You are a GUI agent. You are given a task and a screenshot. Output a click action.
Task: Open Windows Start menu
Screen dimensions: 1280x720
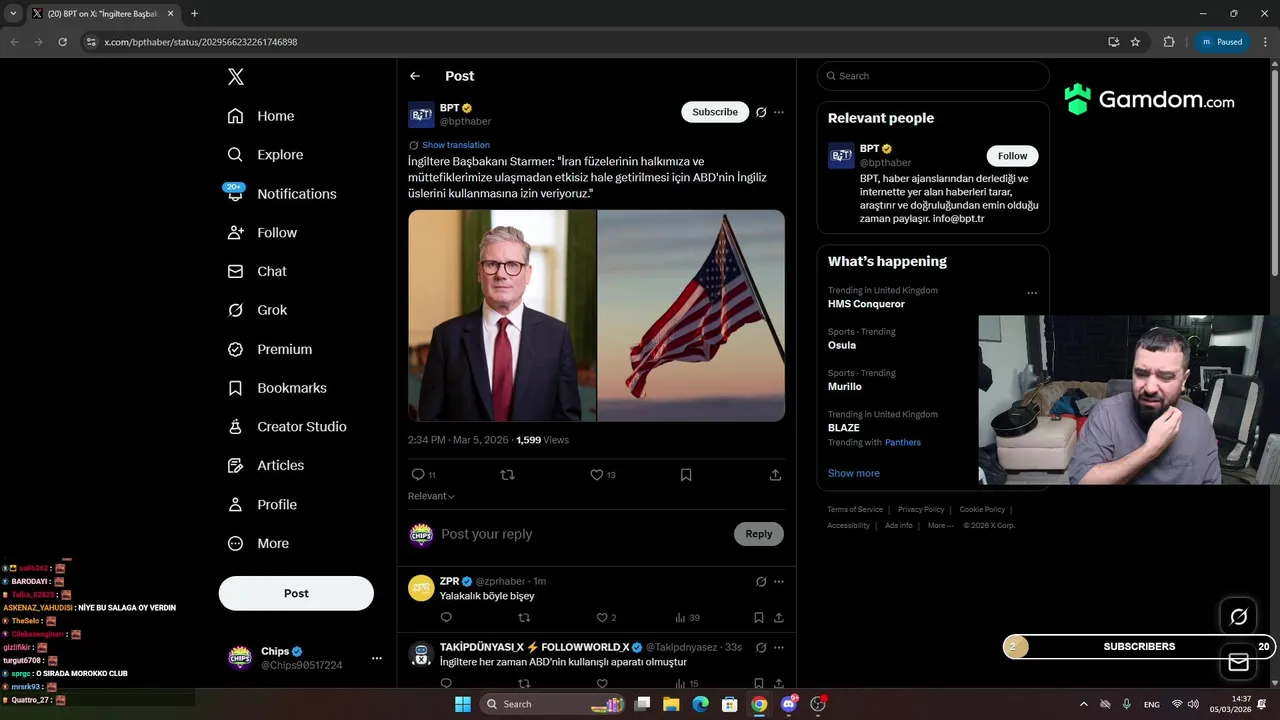point(463,704)
